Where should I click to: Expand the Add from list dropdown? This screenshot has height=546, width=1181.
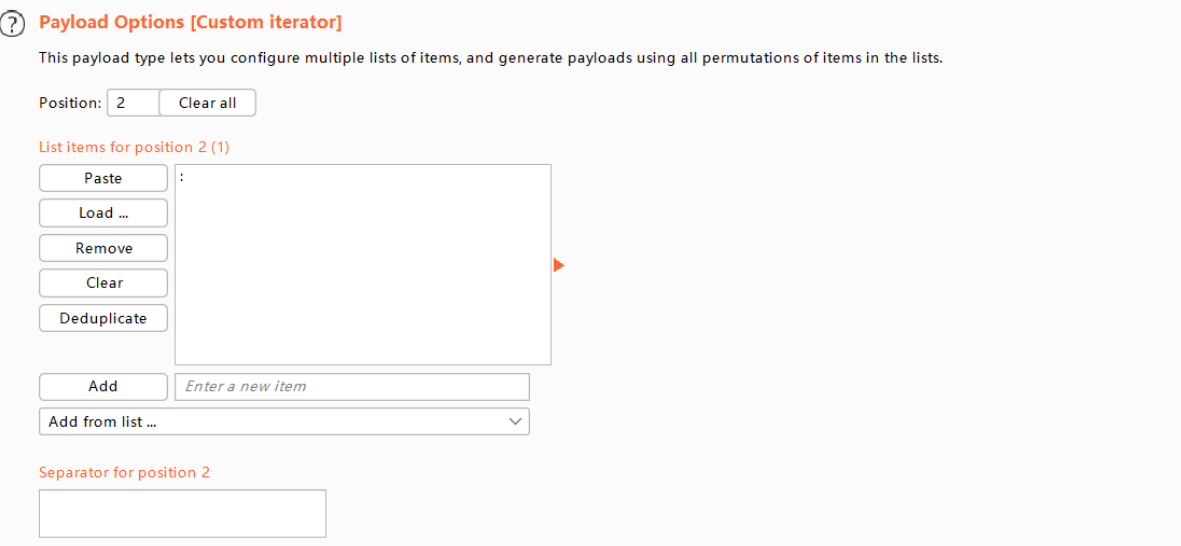pyautogui.click(x=284, y=422)
